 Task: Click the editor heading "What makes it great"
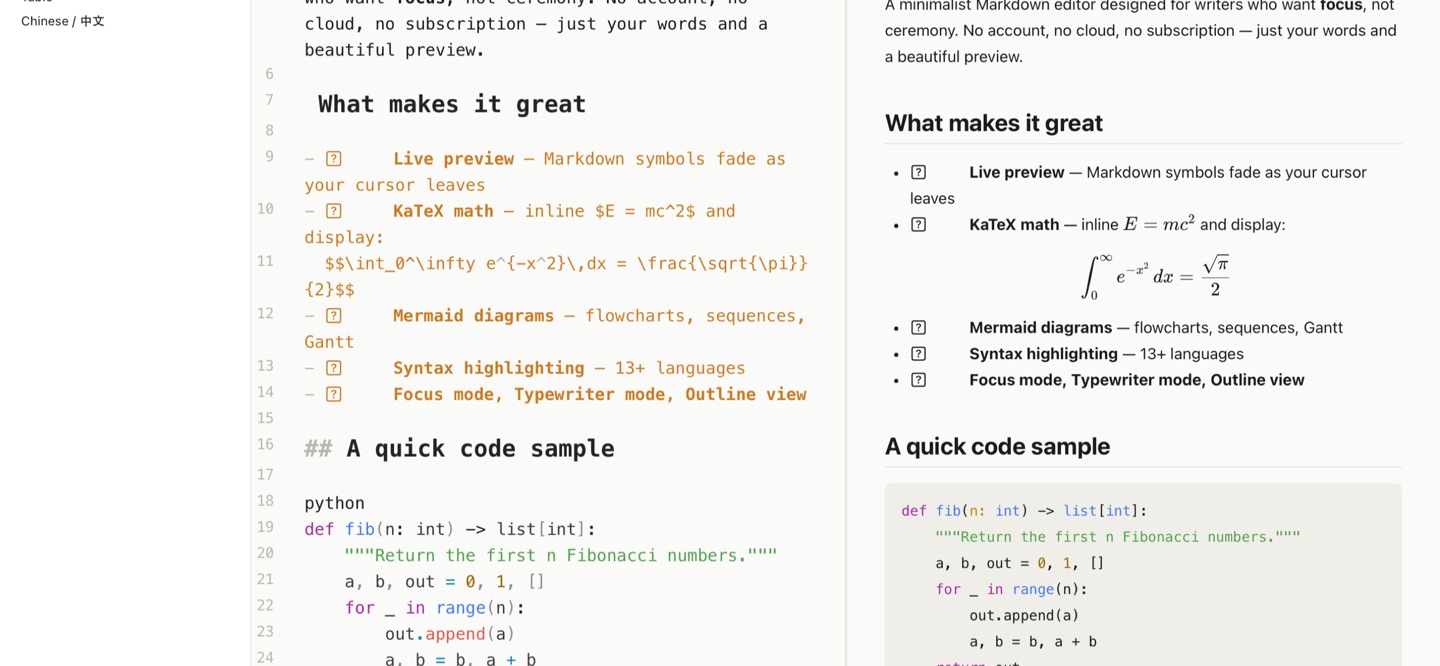coord(452,104)
